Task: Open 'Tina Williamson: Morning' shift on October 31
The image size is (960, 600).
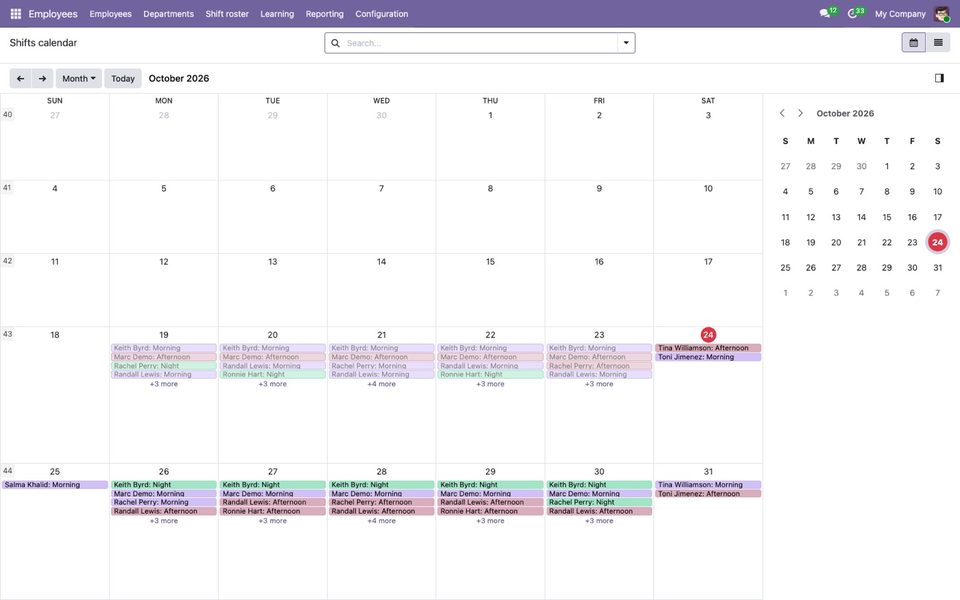Action: point(708,484)
